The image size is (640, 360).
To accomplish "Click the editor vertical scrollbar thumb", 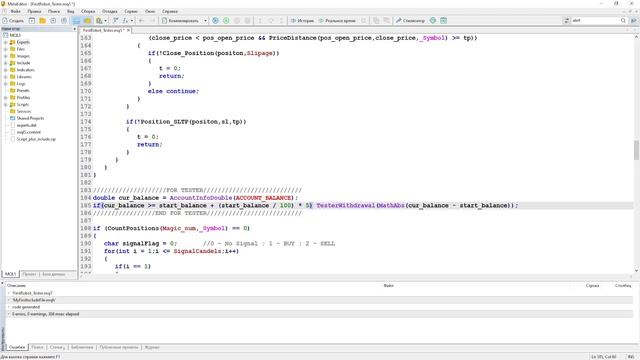I will click(636, 150).
